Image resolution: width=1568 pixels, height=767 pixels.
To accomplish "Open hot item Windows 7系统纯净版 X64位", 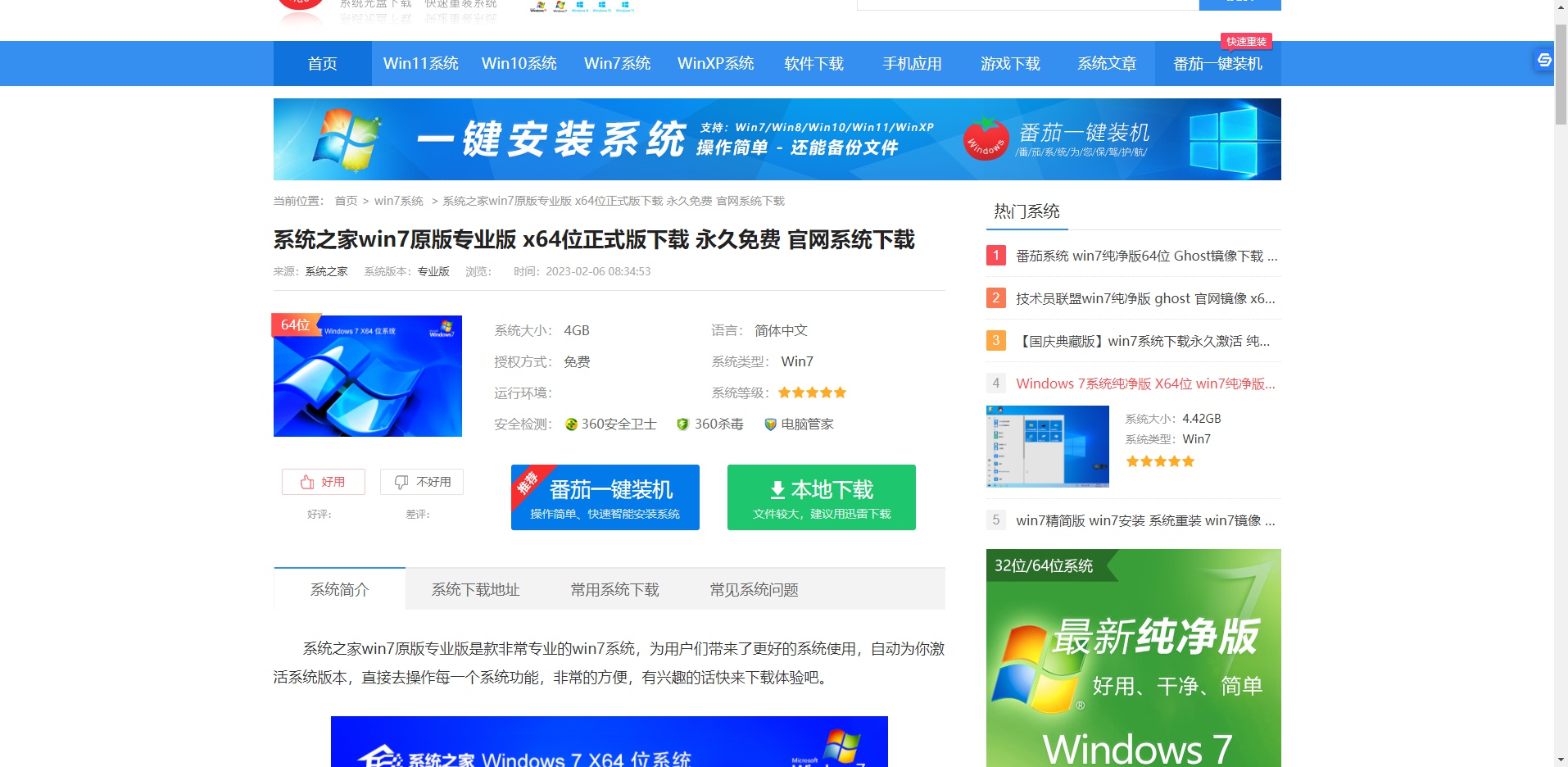I will [1145, 383].
